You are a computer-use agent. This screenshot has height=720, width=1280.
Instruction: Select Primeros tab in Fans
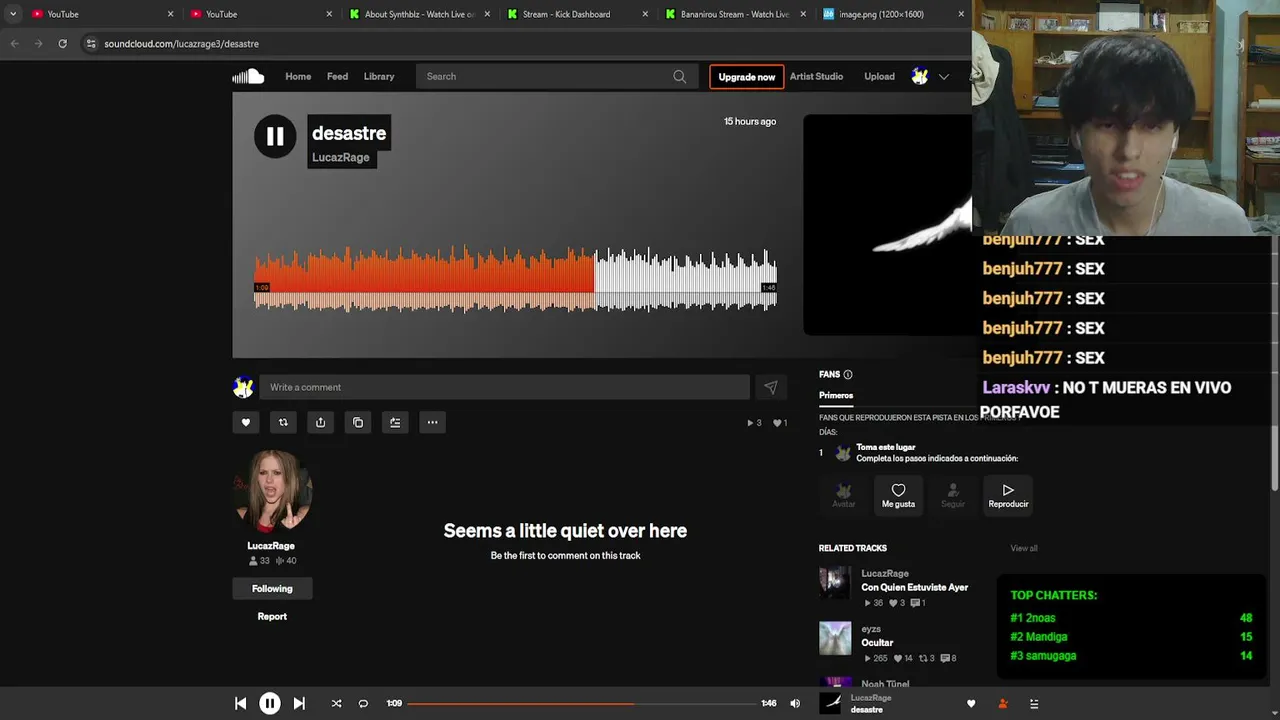(836, 395)
